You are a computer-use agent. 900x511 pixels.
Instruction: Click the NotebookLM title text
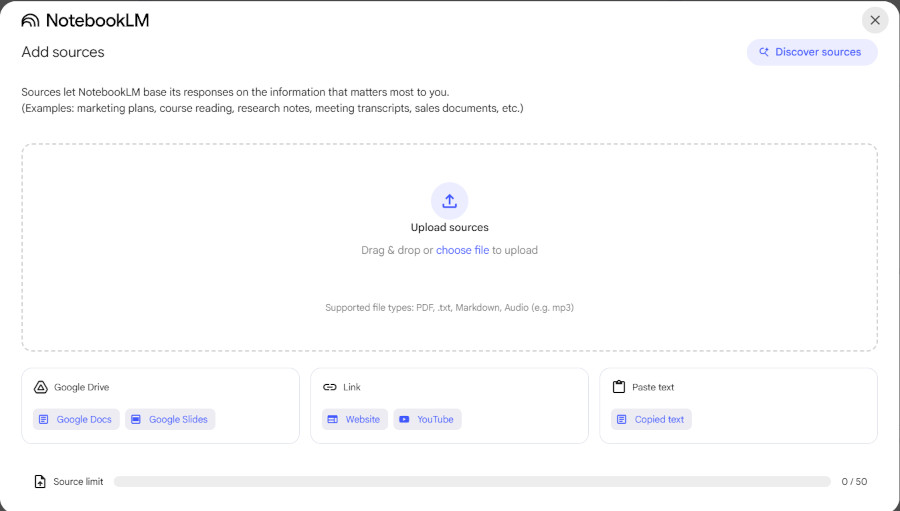point(98,21)
